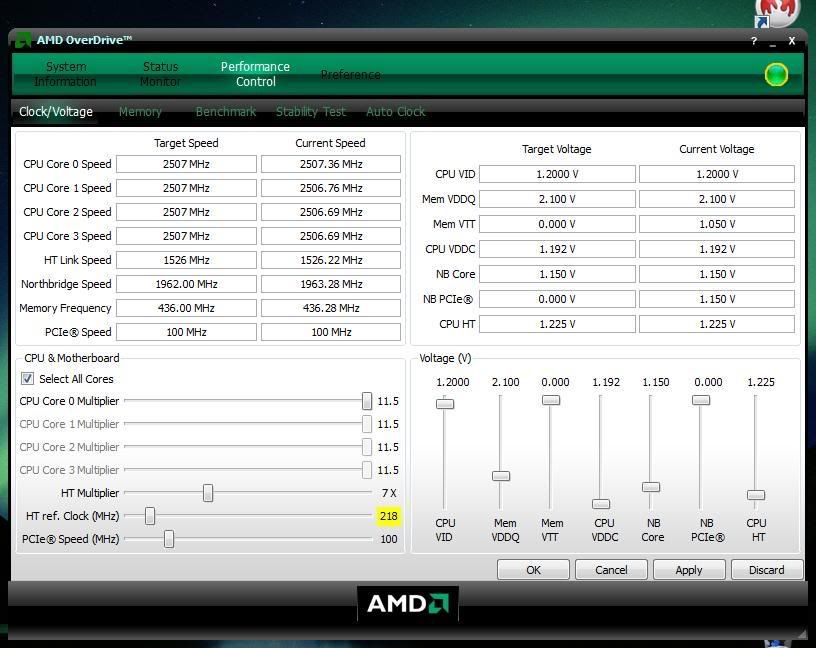Viewport: 816px width, 648px height.
Task: Click the CPU VID voltage slider handle
Action: tap(445, 404)
